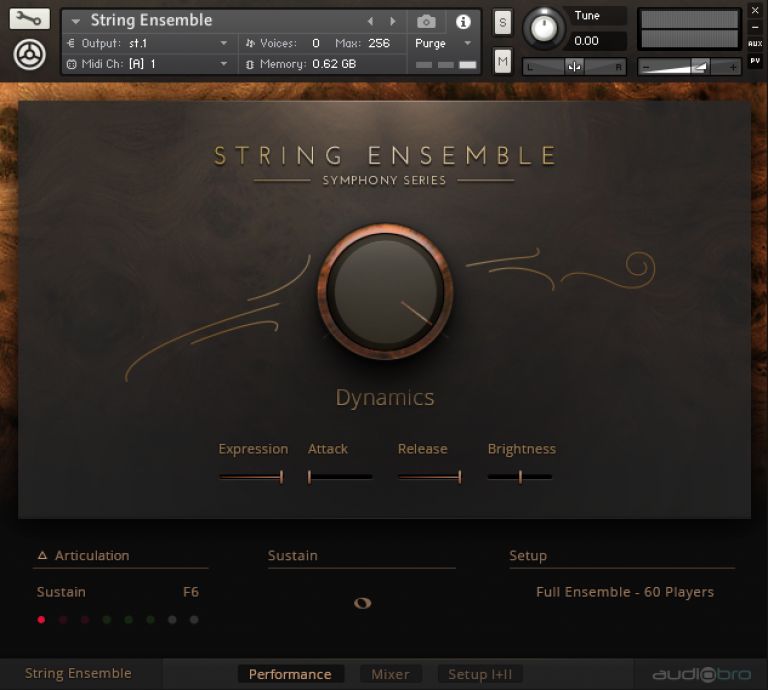
Task: Toggle the AUX sends view
Action: click(x=755, y=44)
